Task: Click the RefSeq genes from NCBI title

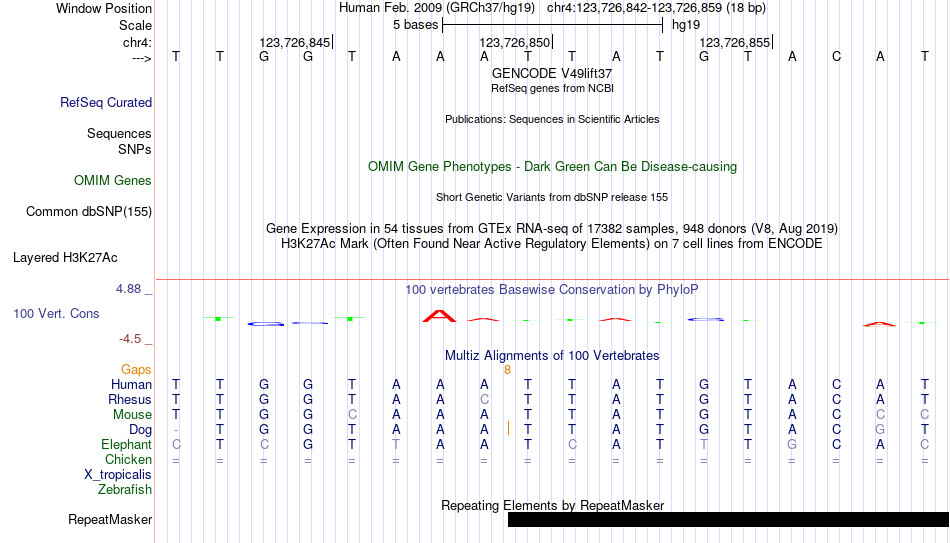Action: click(552, 88)
